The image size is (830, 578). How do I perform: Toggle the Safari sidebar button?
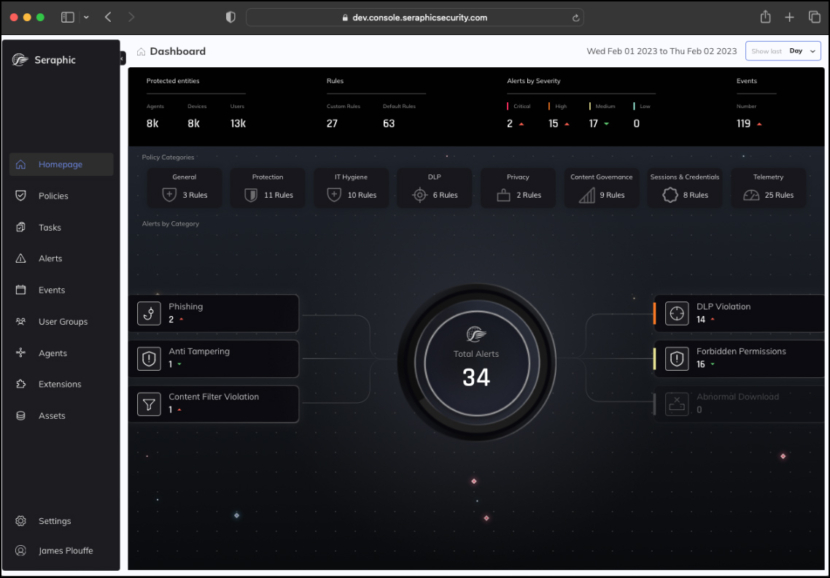pos(68,17)
